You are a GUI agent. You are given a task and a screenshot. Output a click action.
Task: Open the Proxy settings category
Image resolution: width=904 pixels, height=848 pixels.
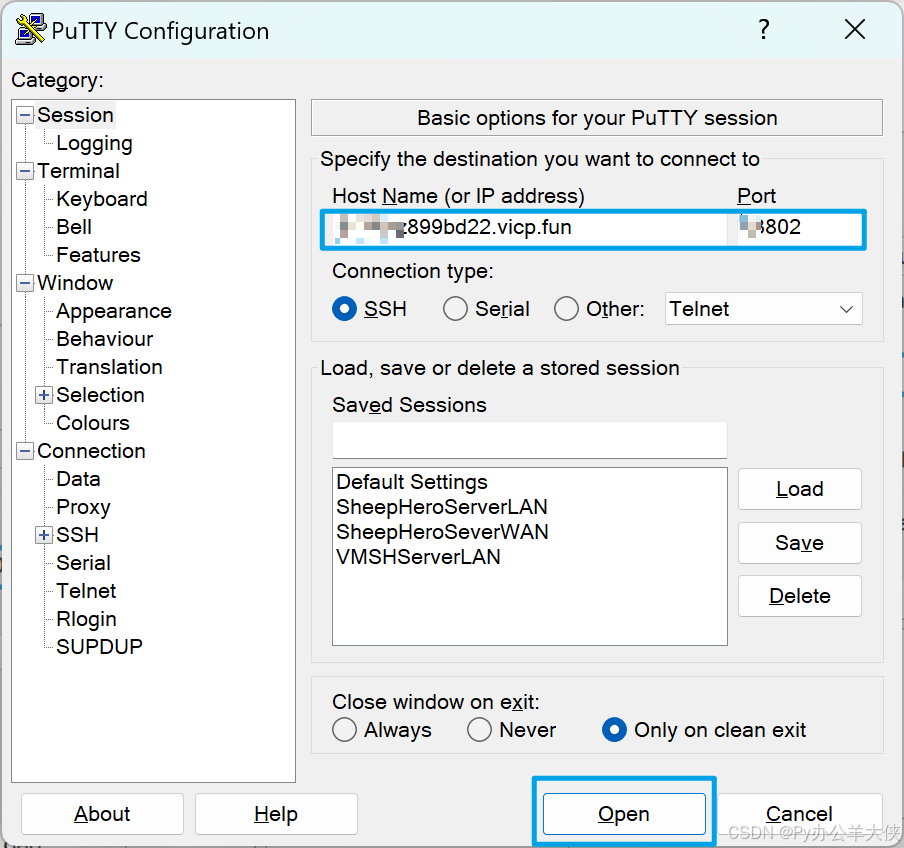pos(84,507)
